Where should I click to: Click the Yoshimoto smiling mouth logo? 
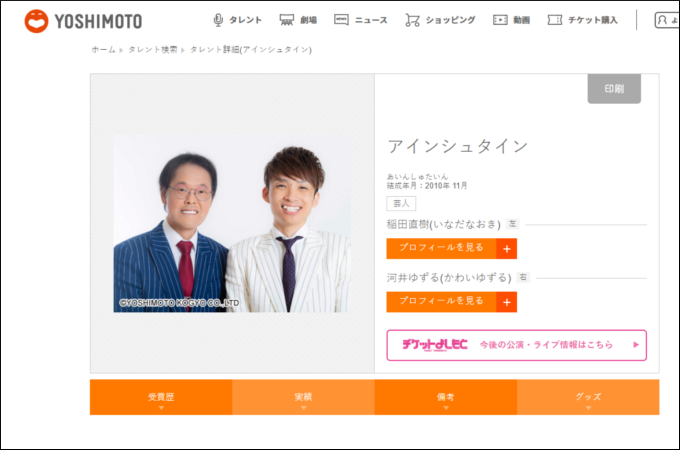click(x=36, y=21)
